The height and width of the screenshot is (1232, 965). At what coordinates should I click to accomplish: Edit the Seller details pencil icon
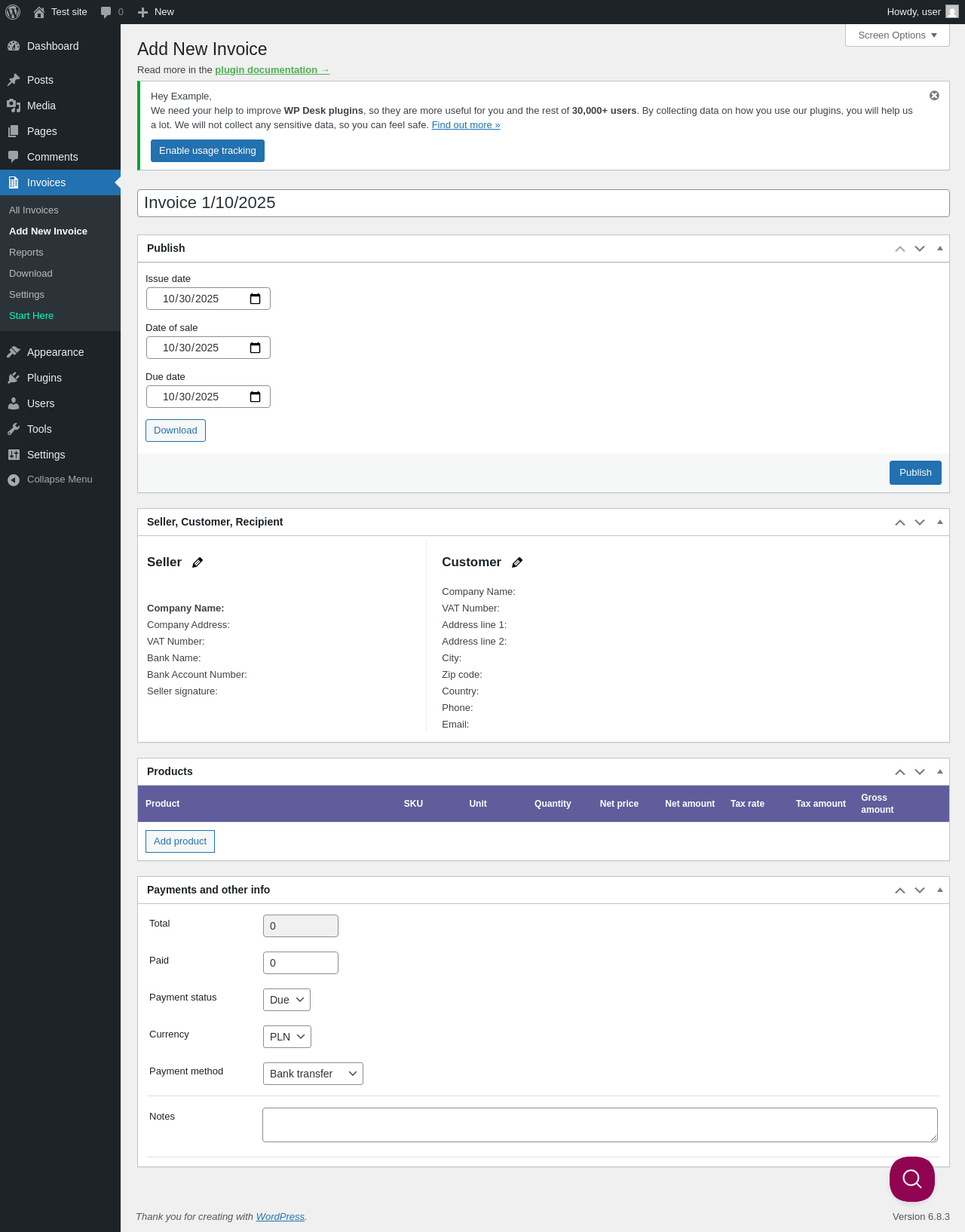click(x=198, y=562)
